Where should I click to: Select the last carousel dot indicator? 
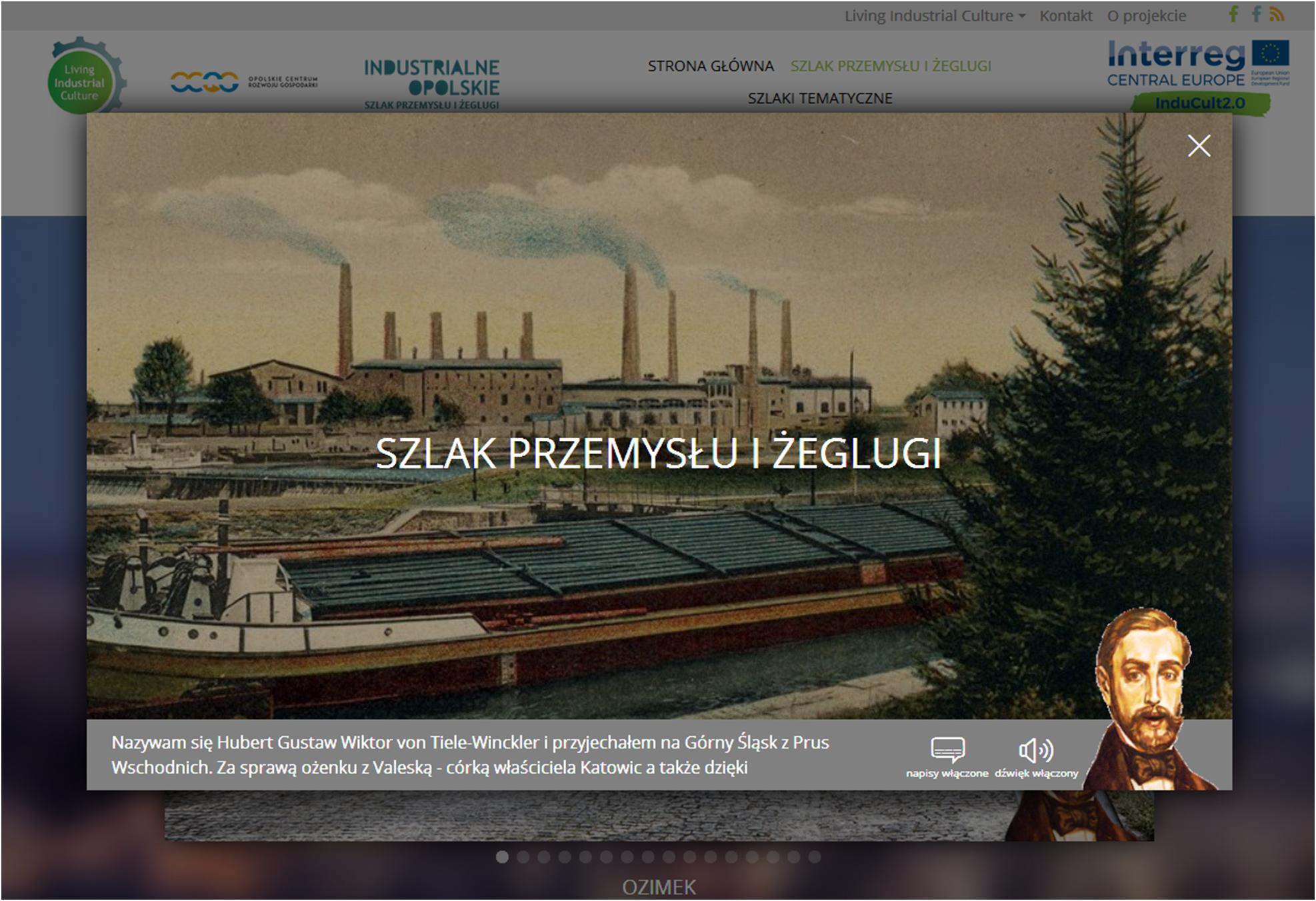[815, 857]
